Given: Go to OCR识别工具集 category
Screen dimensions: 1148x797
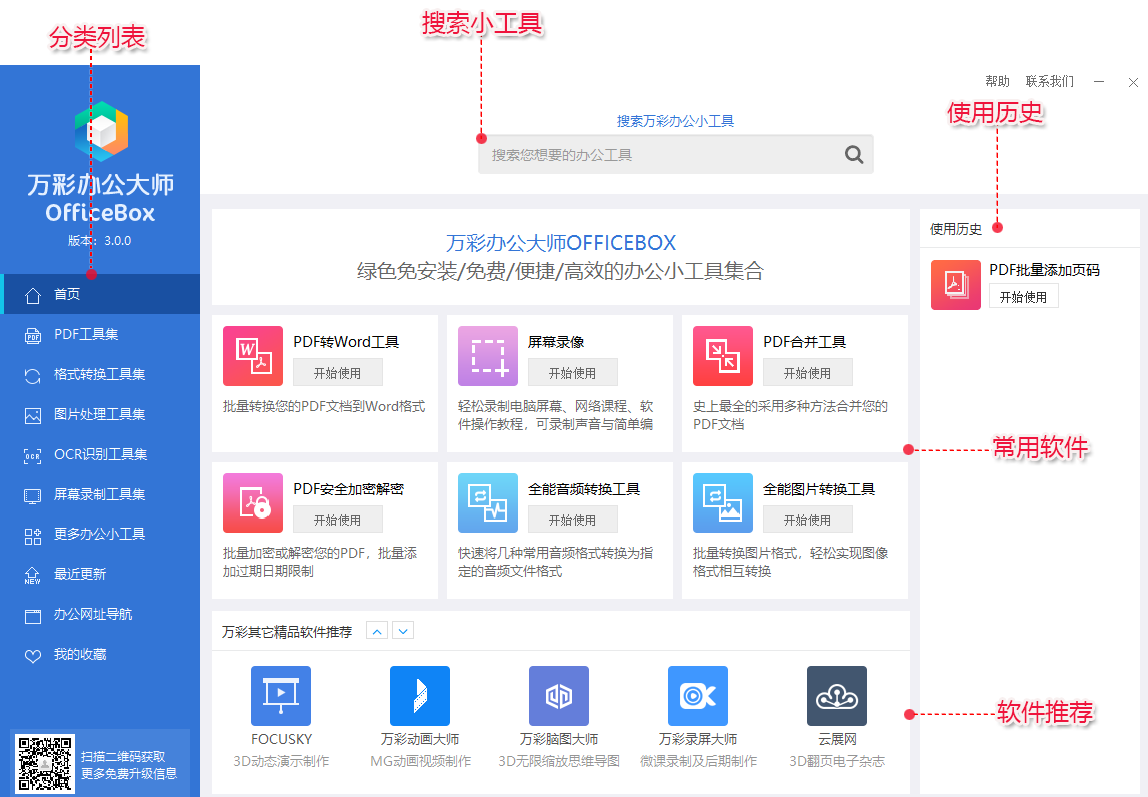Looking at the screenshot, I should 100,454.
